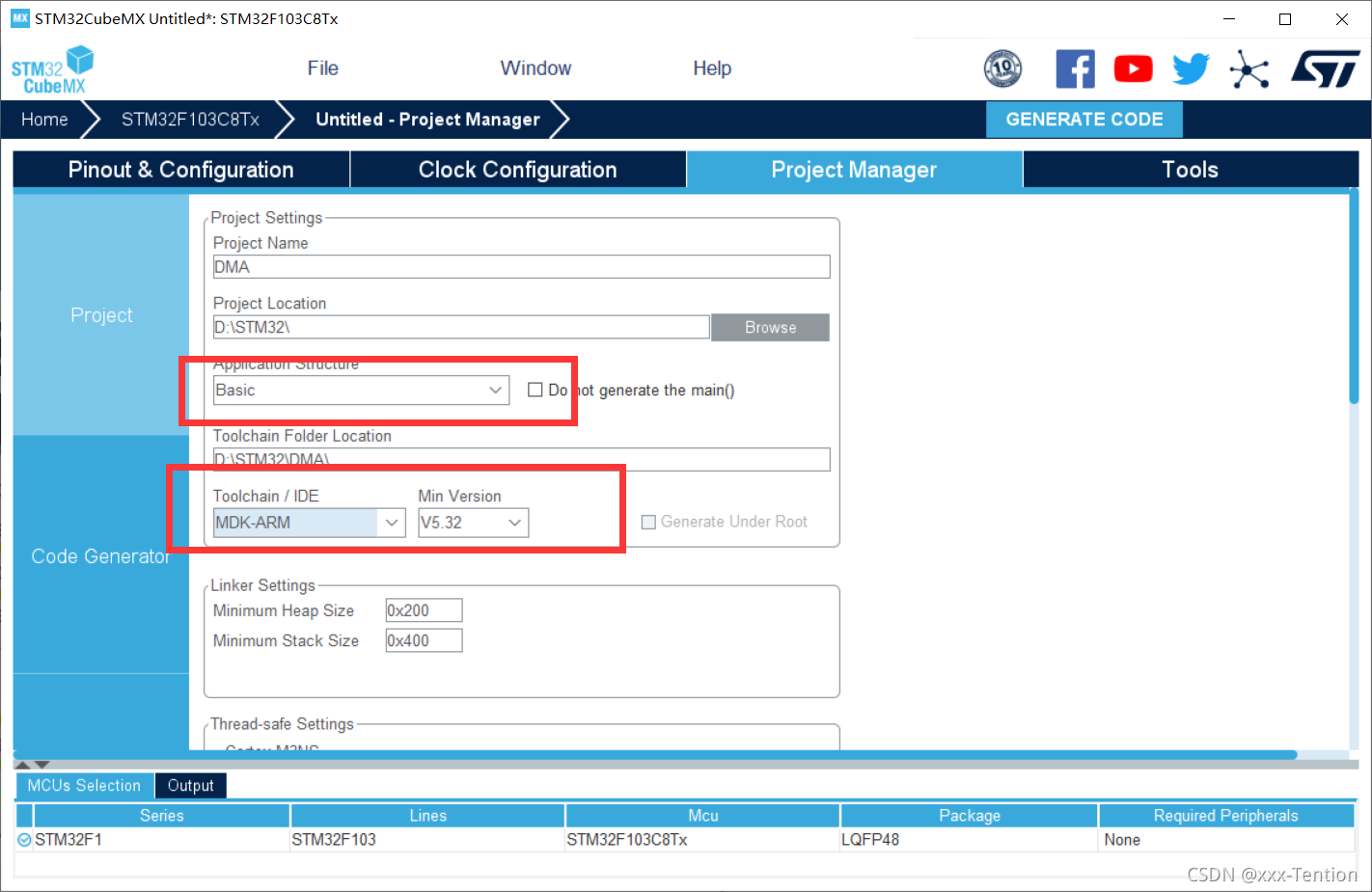Open the Toolchain / IDE MDK-ARM dropdown
Image resolution: width=1372 pixels, height=892 pixels.
(309, 523)
